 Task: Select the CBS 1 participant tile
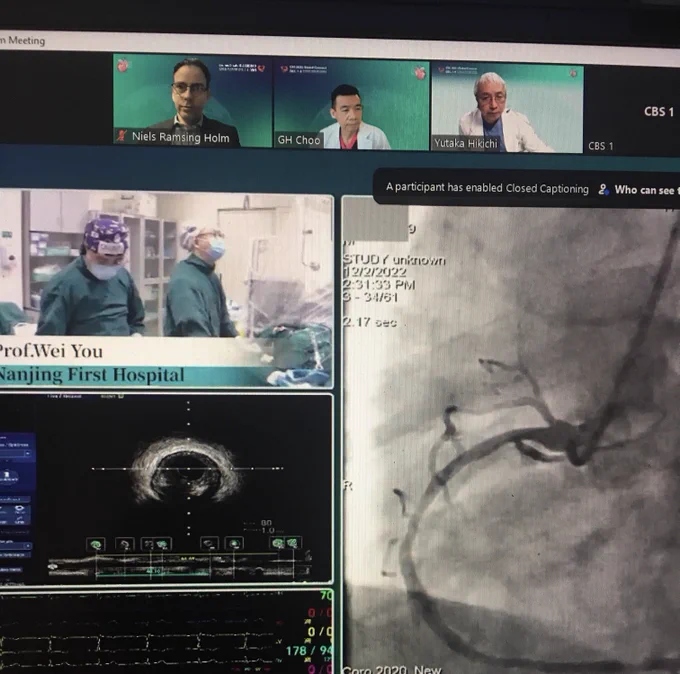click(633, 112)
